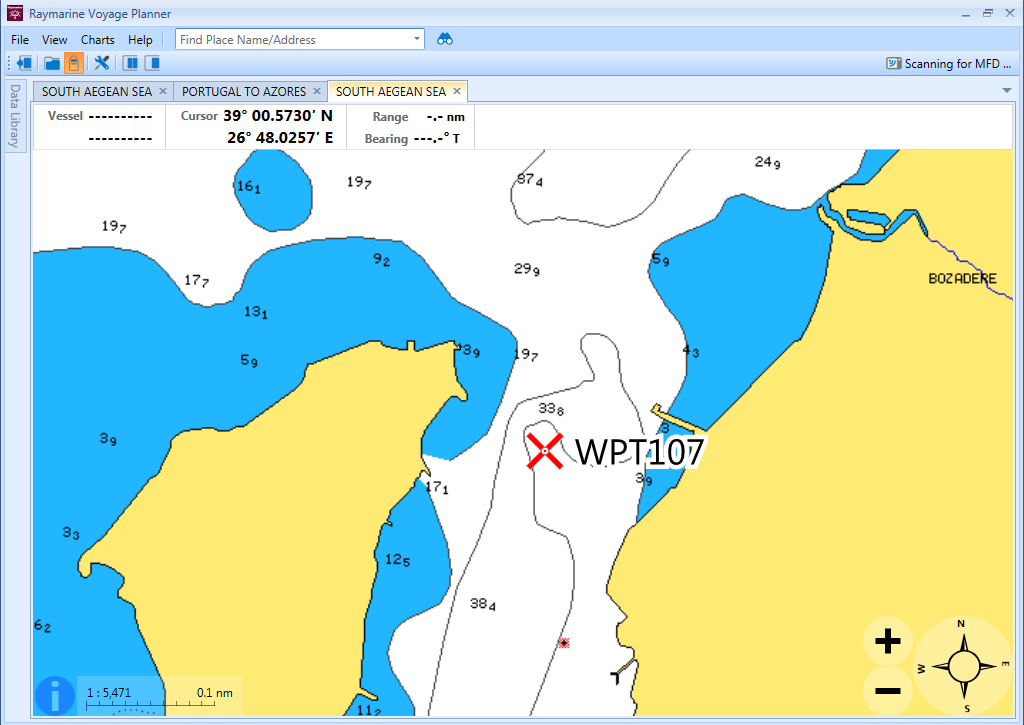The height and width of the screenshot is (725, 1024).
Task: Click the depth sounding 33.8
Action: pyautogui.click(x=551, y=409)
